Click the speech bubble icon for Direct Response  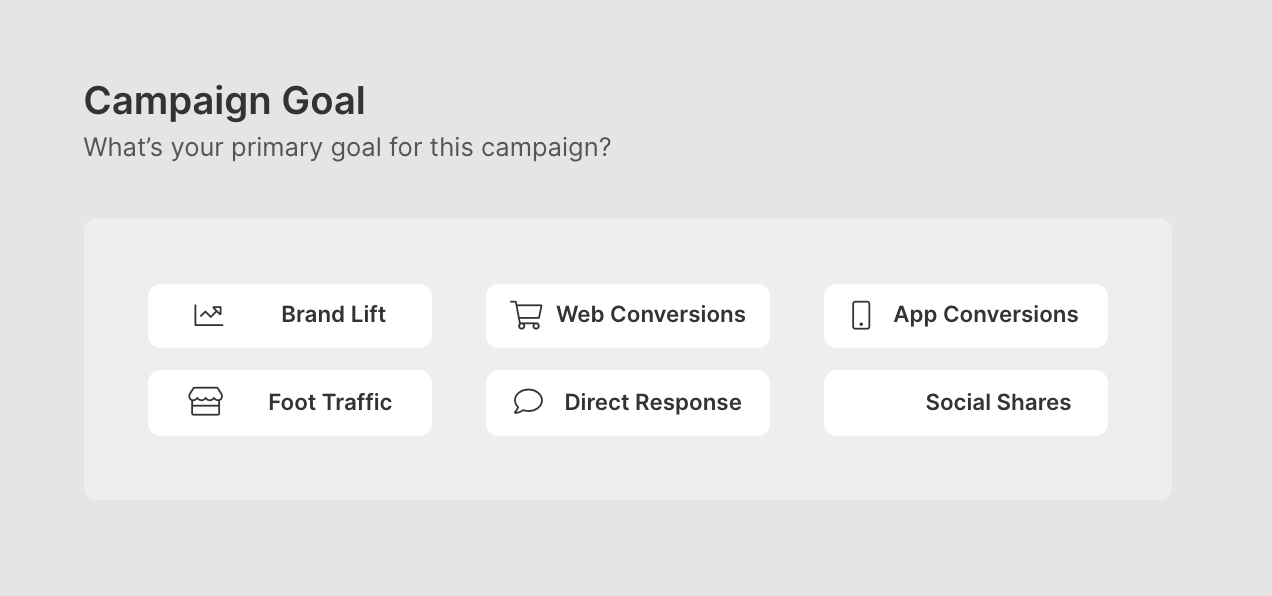[x=528, y=402]
